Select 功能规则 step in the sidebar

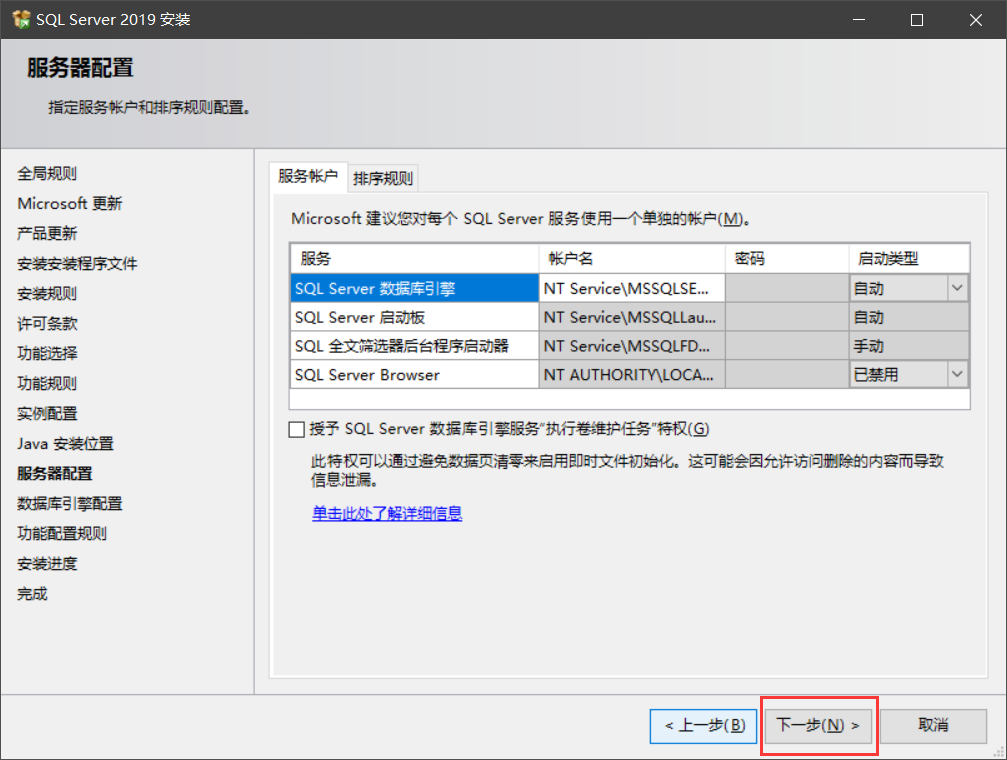tap(47, 384)
